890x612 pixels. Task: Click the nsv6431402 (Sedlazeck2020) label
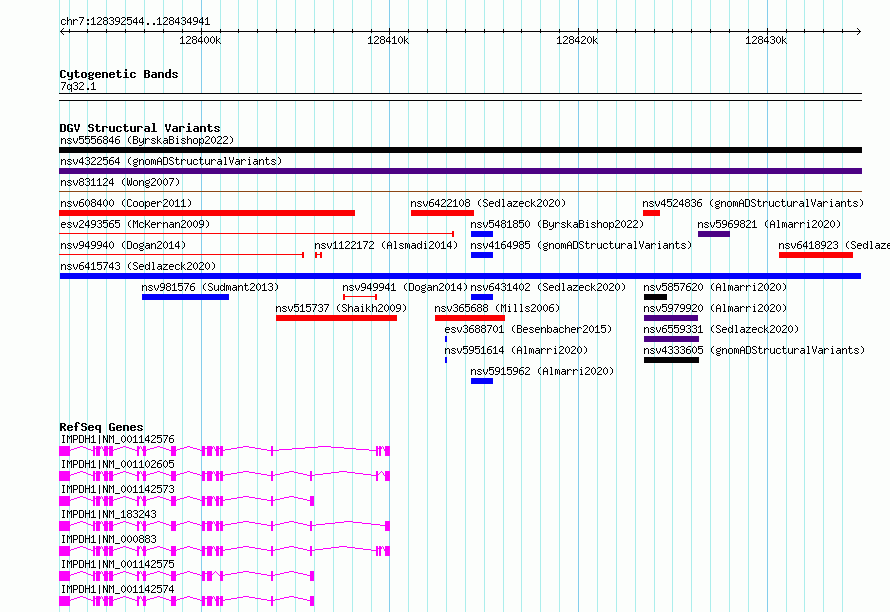click(x=548, y=287)
